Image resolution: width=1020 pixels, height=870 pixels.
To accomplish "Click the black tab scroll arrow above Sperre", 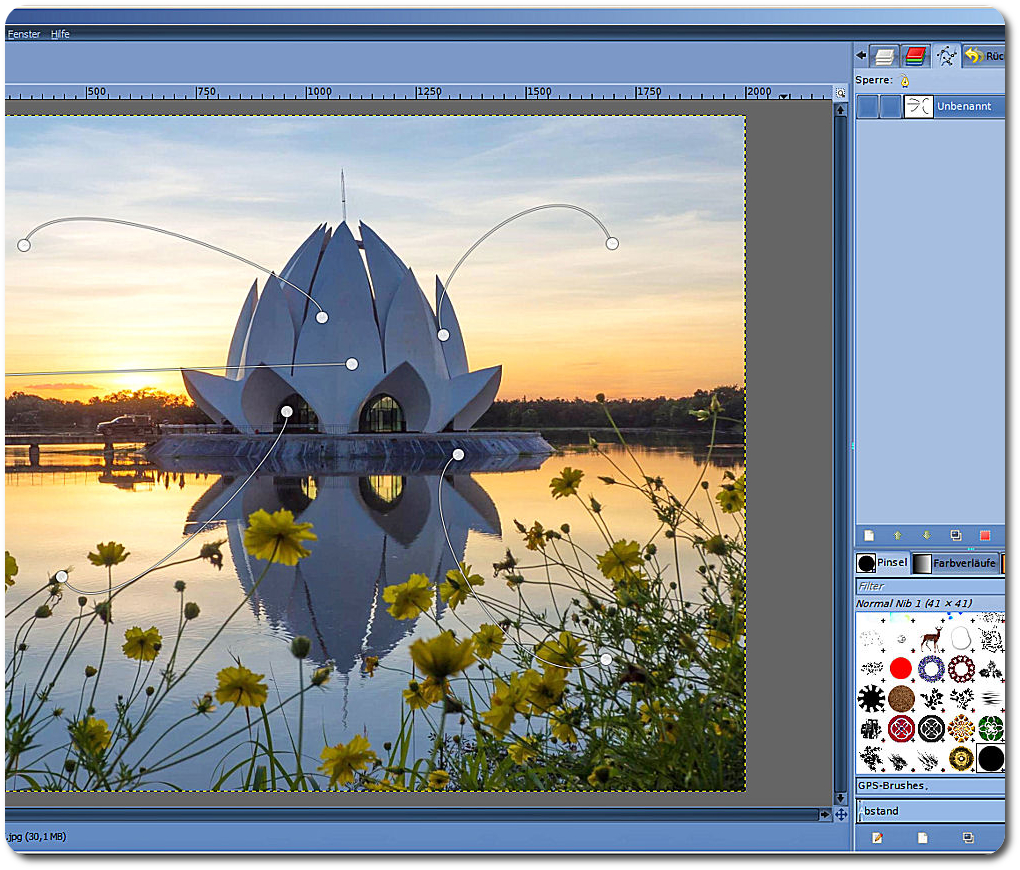I will tap(861, 55).
